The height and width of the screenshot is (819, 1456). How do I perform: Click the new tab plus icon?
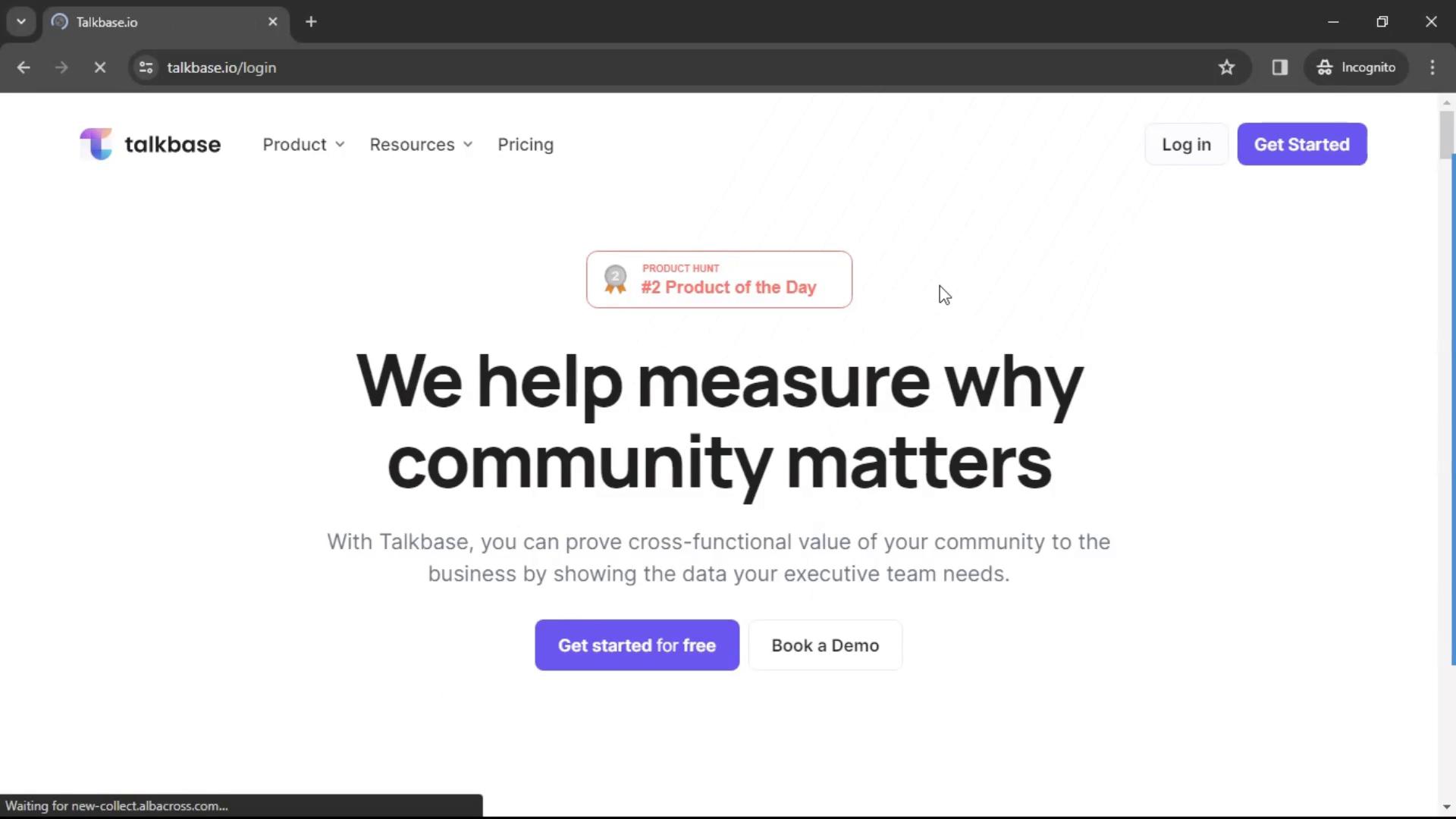312,22
